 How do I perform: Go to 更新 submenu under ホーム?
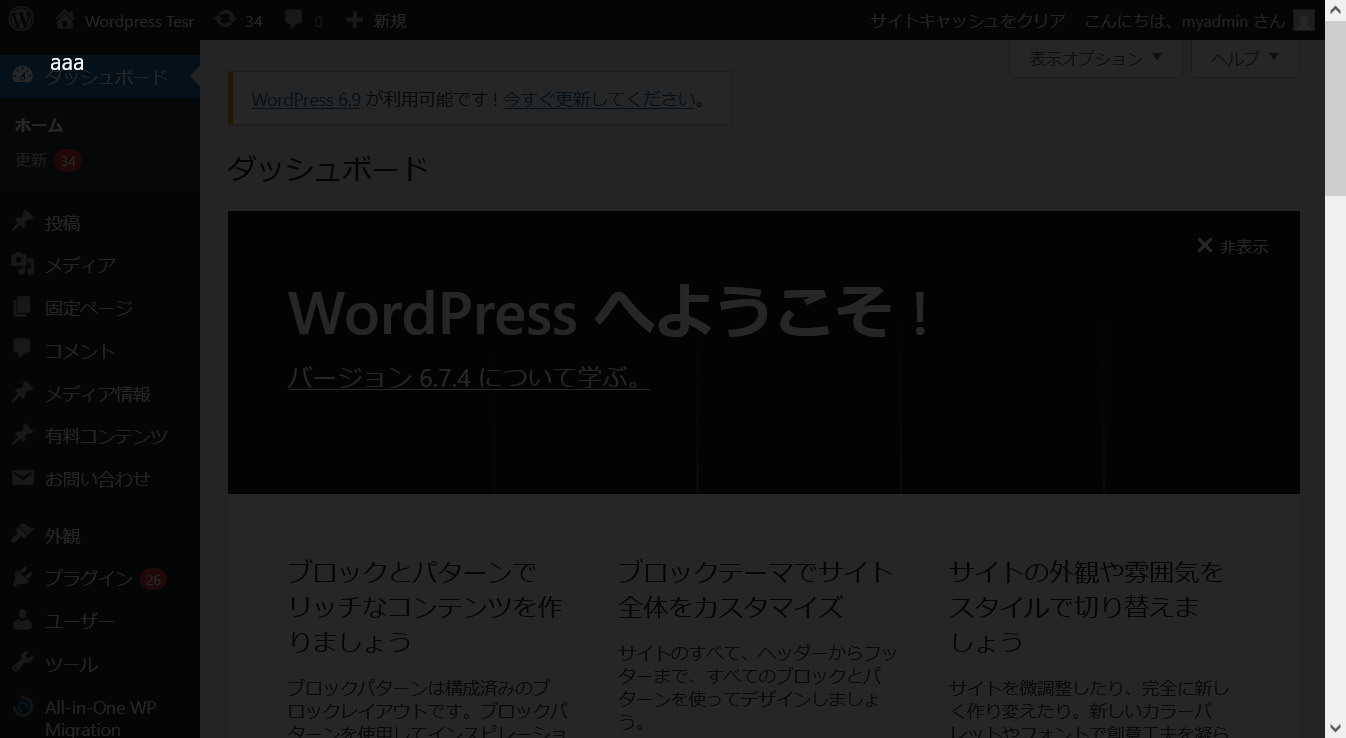[31, 160]
